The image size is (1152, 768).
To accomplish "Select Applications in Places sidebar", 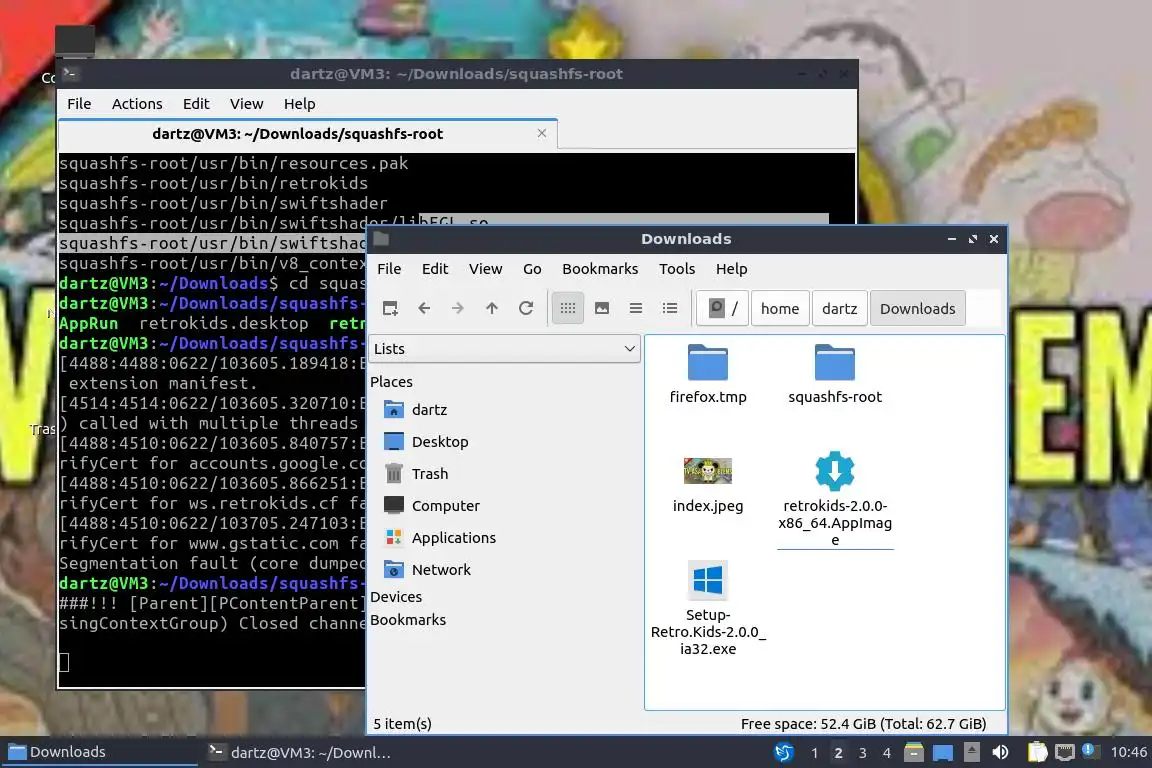I will [453, 538].
